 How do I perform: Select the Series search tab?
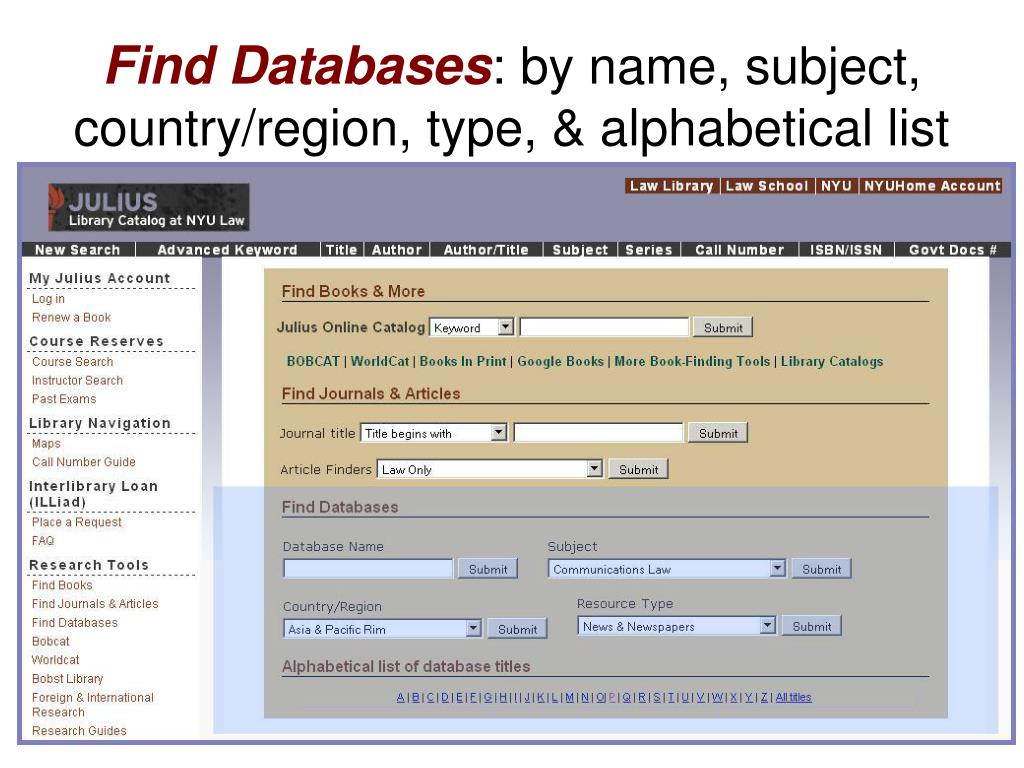[x=648, y=249]
